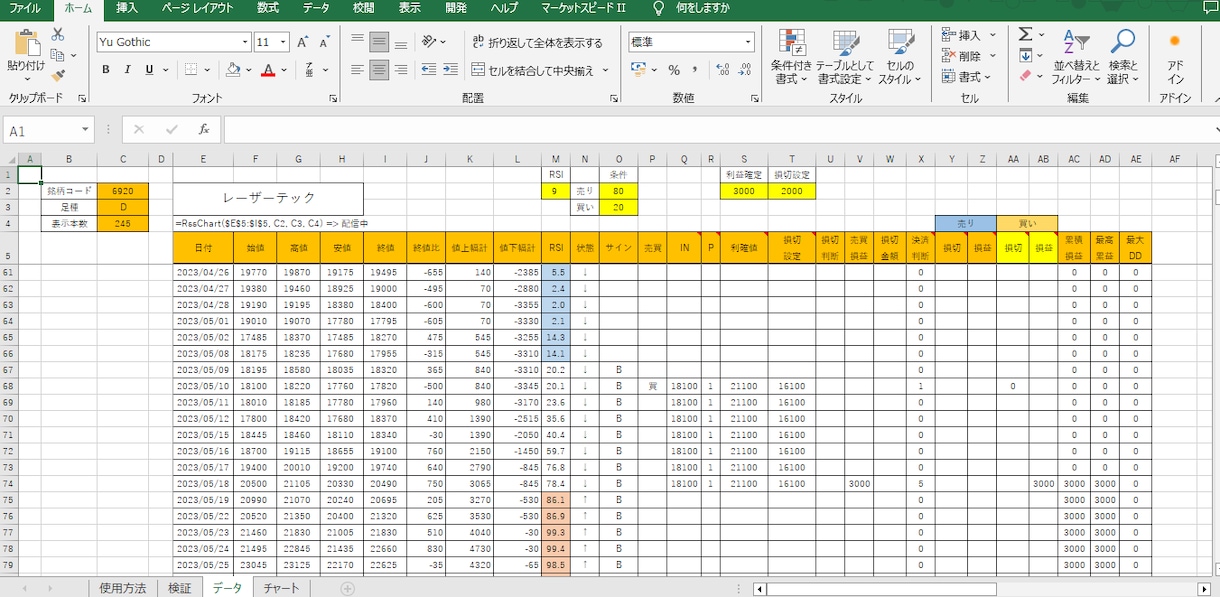Switch to the ページ レイアウト ribbon tab

197,8
